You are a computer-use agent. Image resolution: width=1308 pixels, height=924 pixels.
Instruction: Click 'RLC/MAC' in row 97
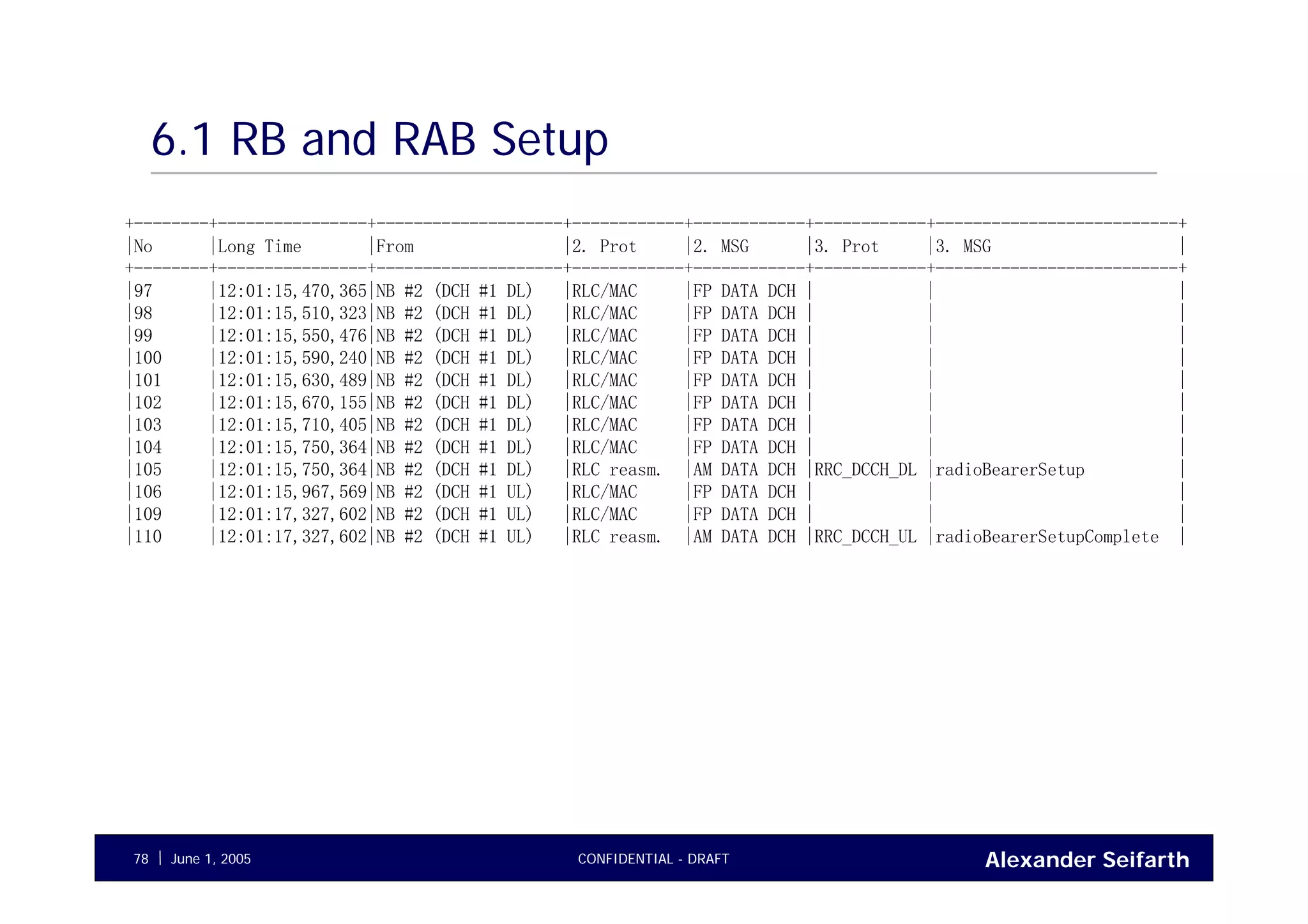click(605, 291)
